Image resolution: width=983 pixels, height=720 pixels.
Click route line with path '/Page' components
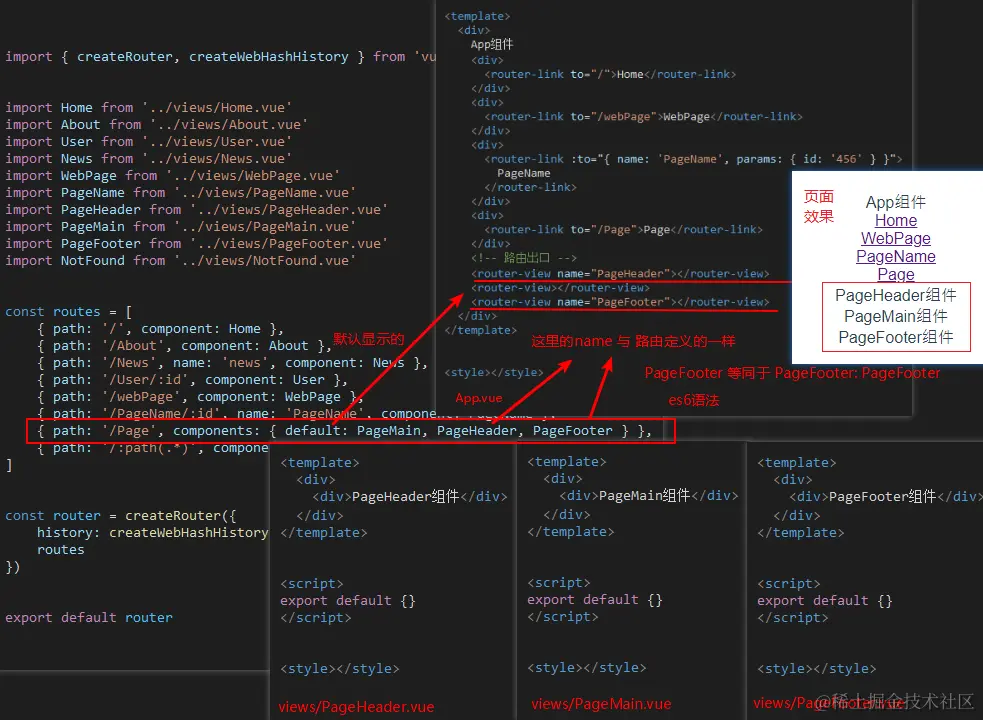(345, 431)
